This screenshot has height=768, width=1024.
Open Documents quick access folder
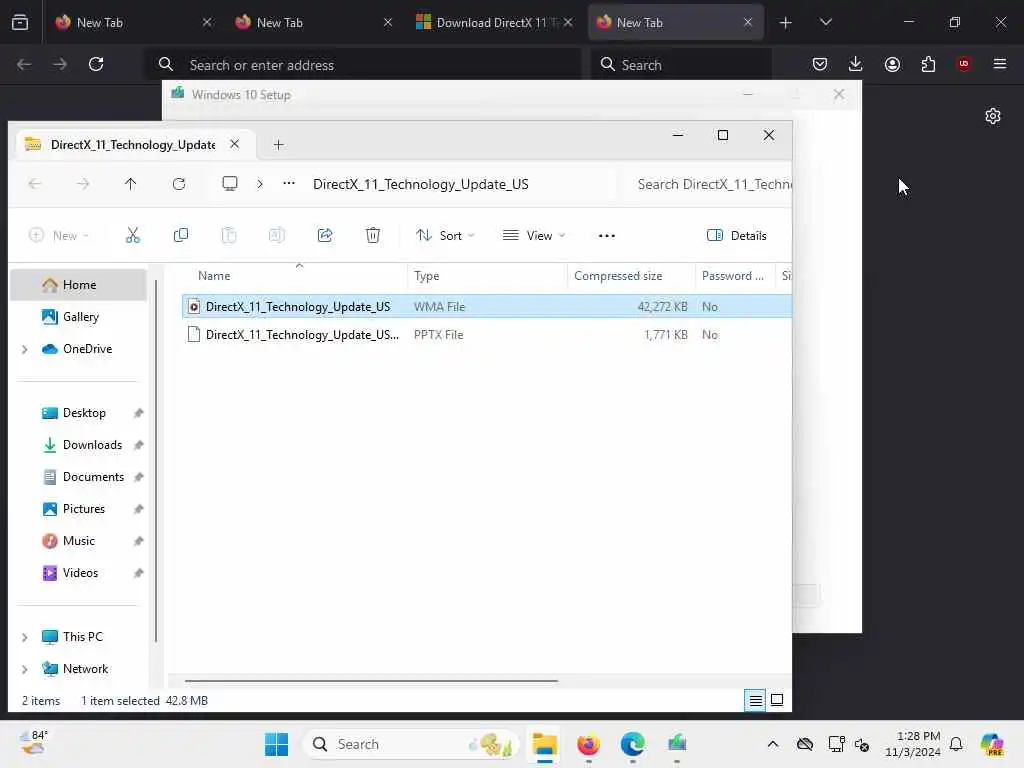pyautogui.click(x=93, y=477)
